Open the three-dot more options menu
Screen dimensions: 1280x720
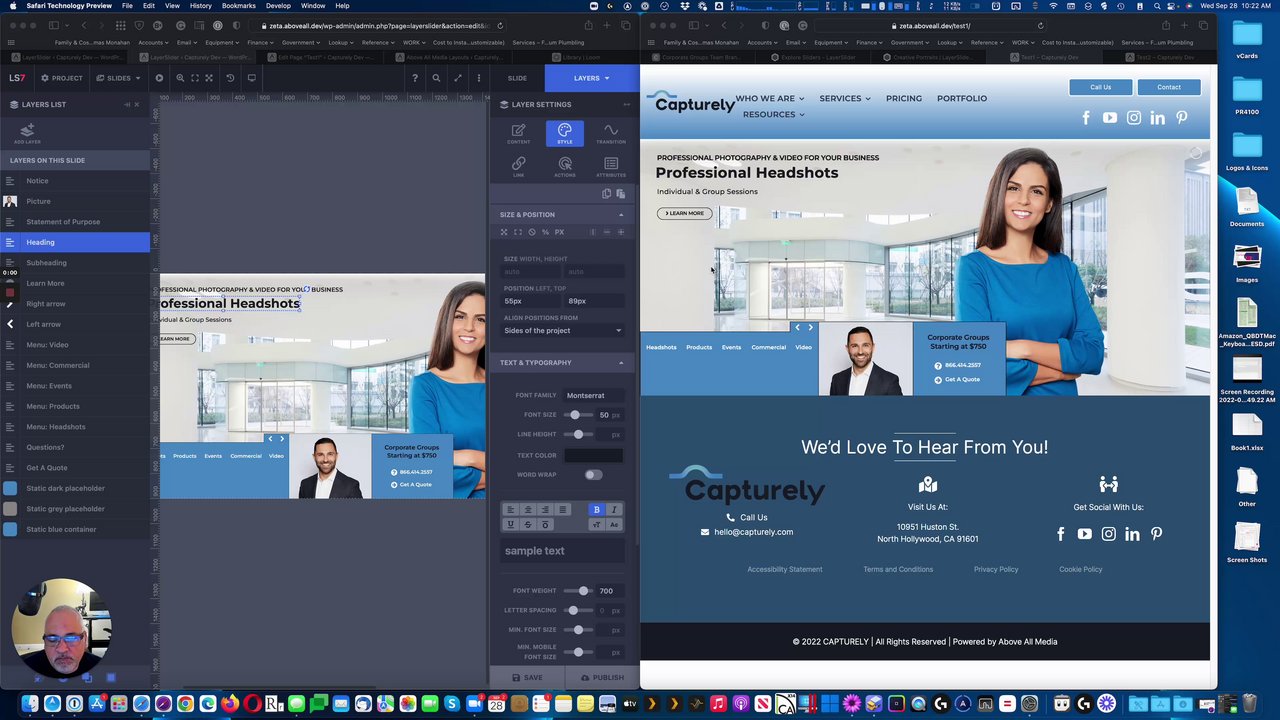point(478,78)
